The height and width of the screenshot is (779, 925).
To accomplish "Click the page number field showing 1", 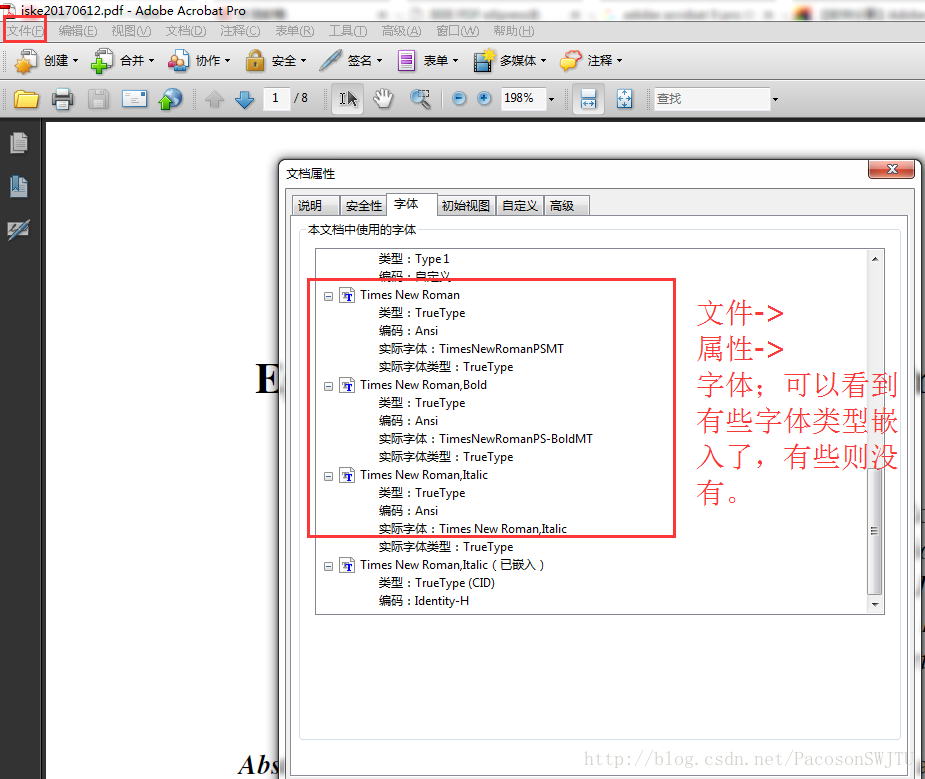I will tap(276, 98).
